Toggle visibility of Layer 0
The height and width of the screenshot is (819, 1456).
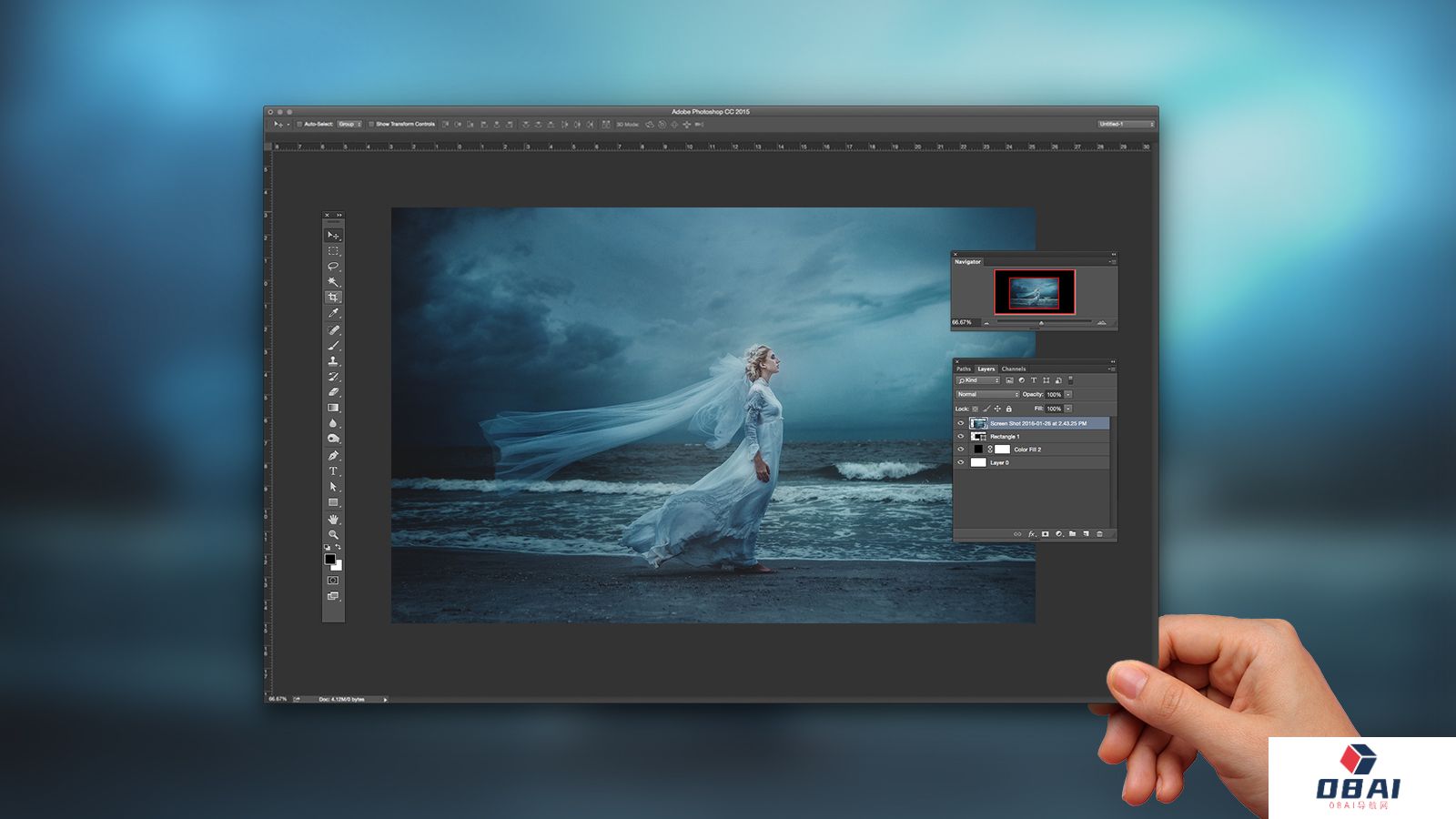[960, 462]
